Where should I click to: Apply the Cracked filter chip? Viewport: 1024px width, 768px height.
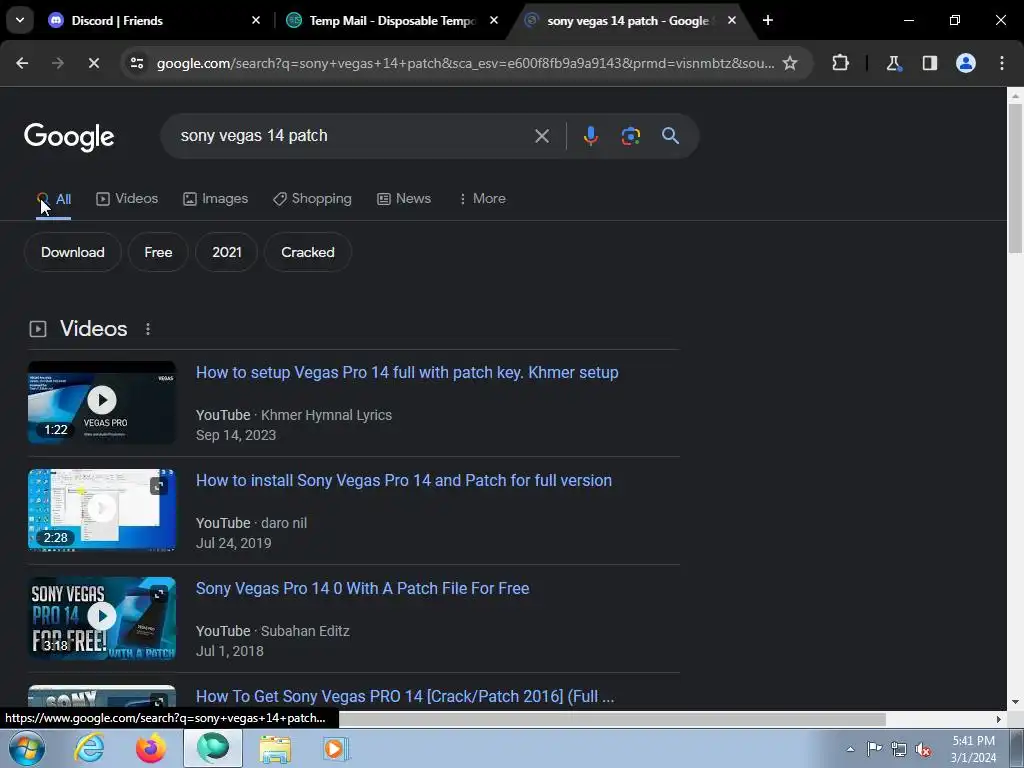308,252
